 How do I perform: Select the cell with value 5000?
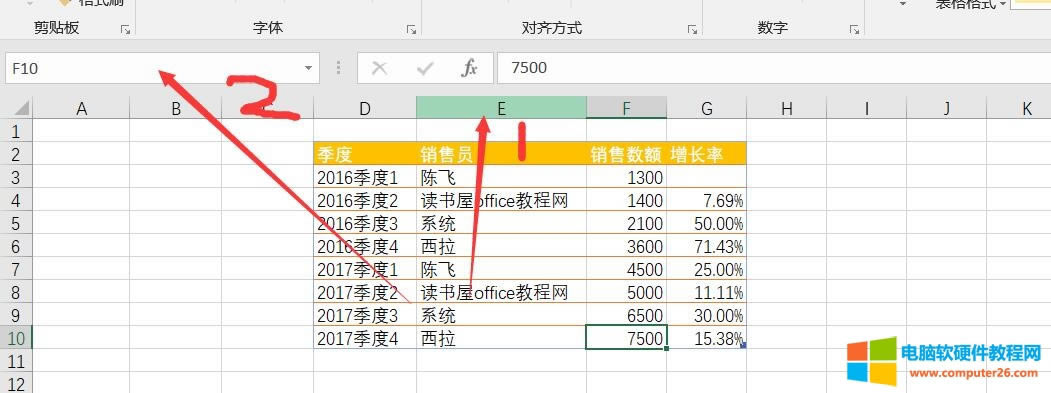pyautogui.click(x=626, y=292)
